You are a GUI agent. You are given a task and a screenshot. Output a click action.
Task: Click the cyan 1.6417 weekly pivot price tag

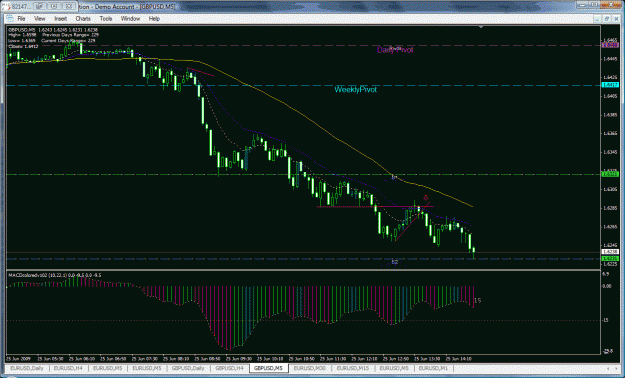point(610,85)
